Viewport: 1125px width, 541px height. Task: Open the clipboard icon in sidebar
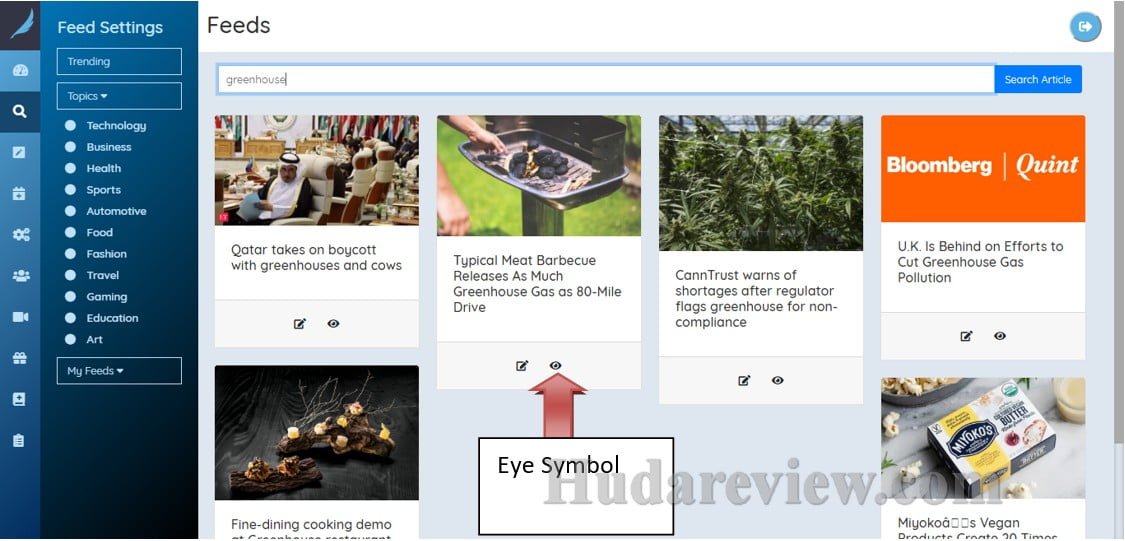(19, 441)
